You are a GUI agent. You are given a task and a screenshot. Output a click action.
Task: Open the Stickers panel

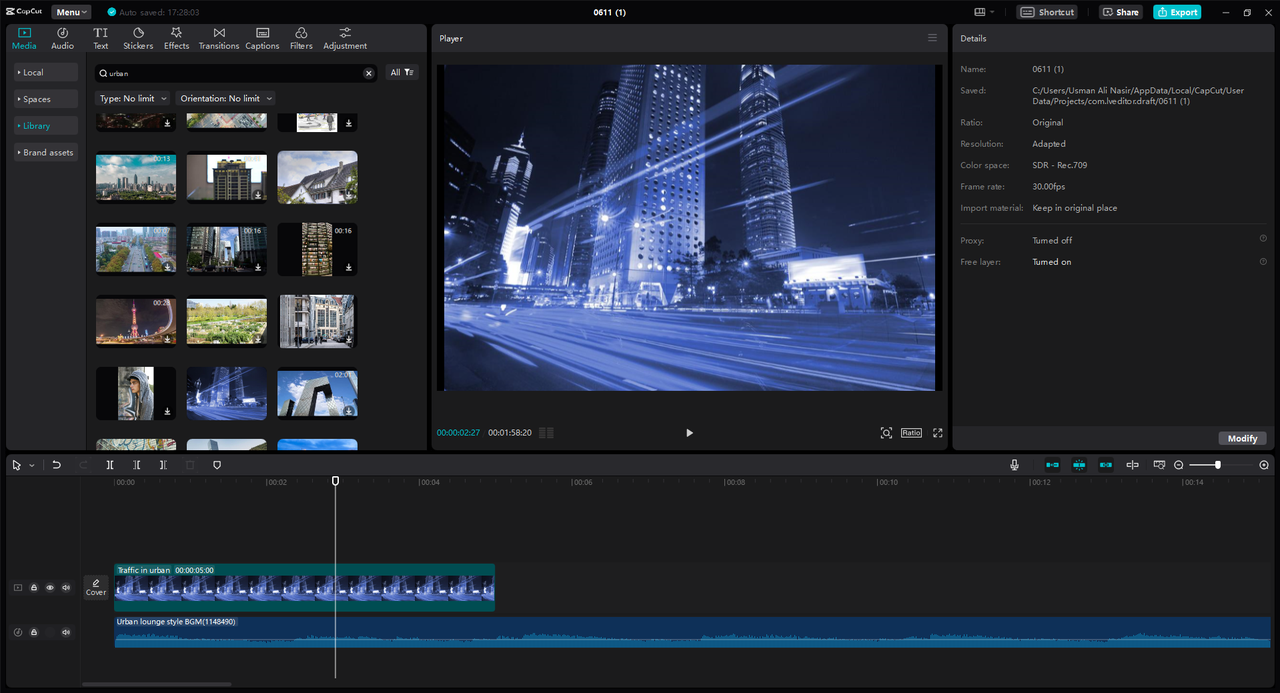click(138, 38)
